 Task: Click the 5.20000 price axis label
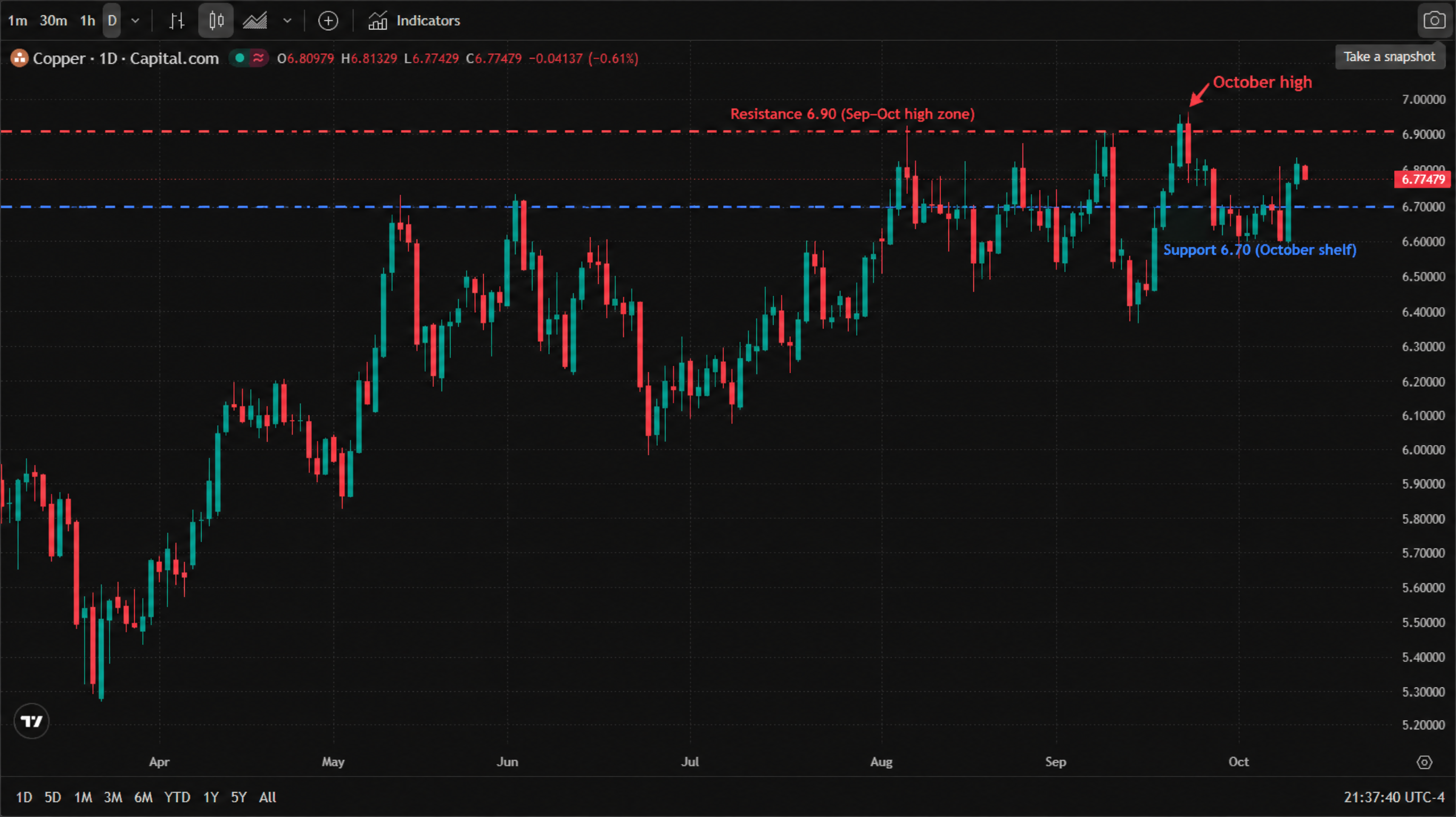pyautogui.click(x=1423, y=725)
